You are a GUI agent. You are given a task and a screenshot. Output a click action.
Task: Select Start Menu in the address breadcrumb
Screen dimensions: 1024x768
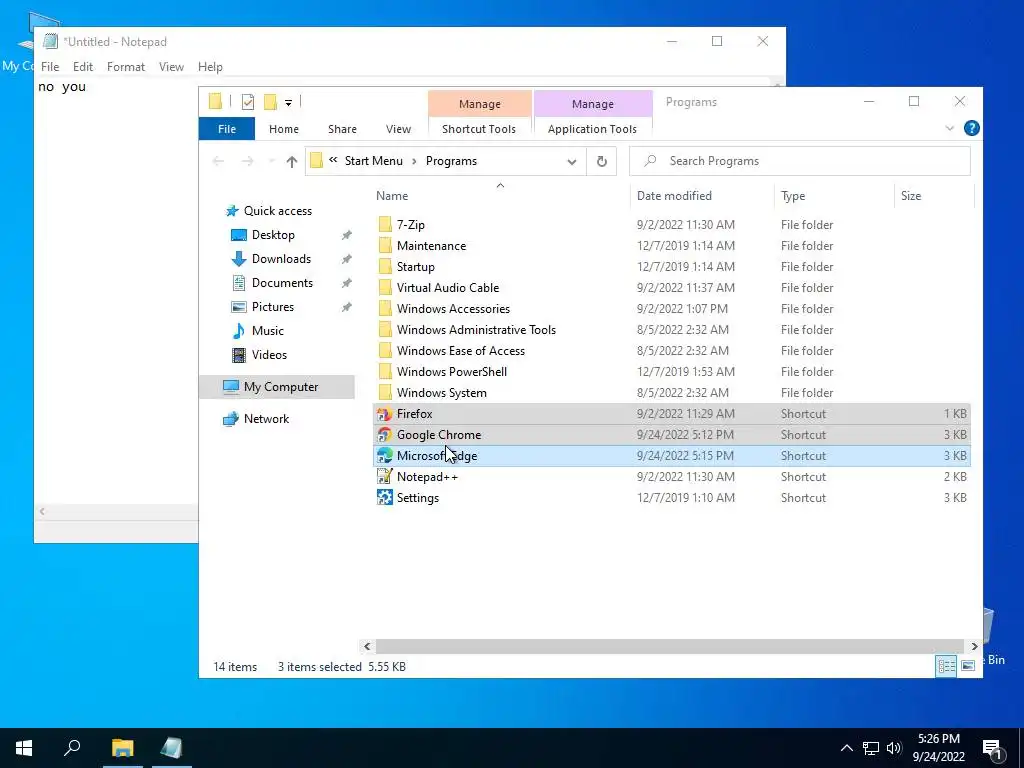click(x=374, y=161)
